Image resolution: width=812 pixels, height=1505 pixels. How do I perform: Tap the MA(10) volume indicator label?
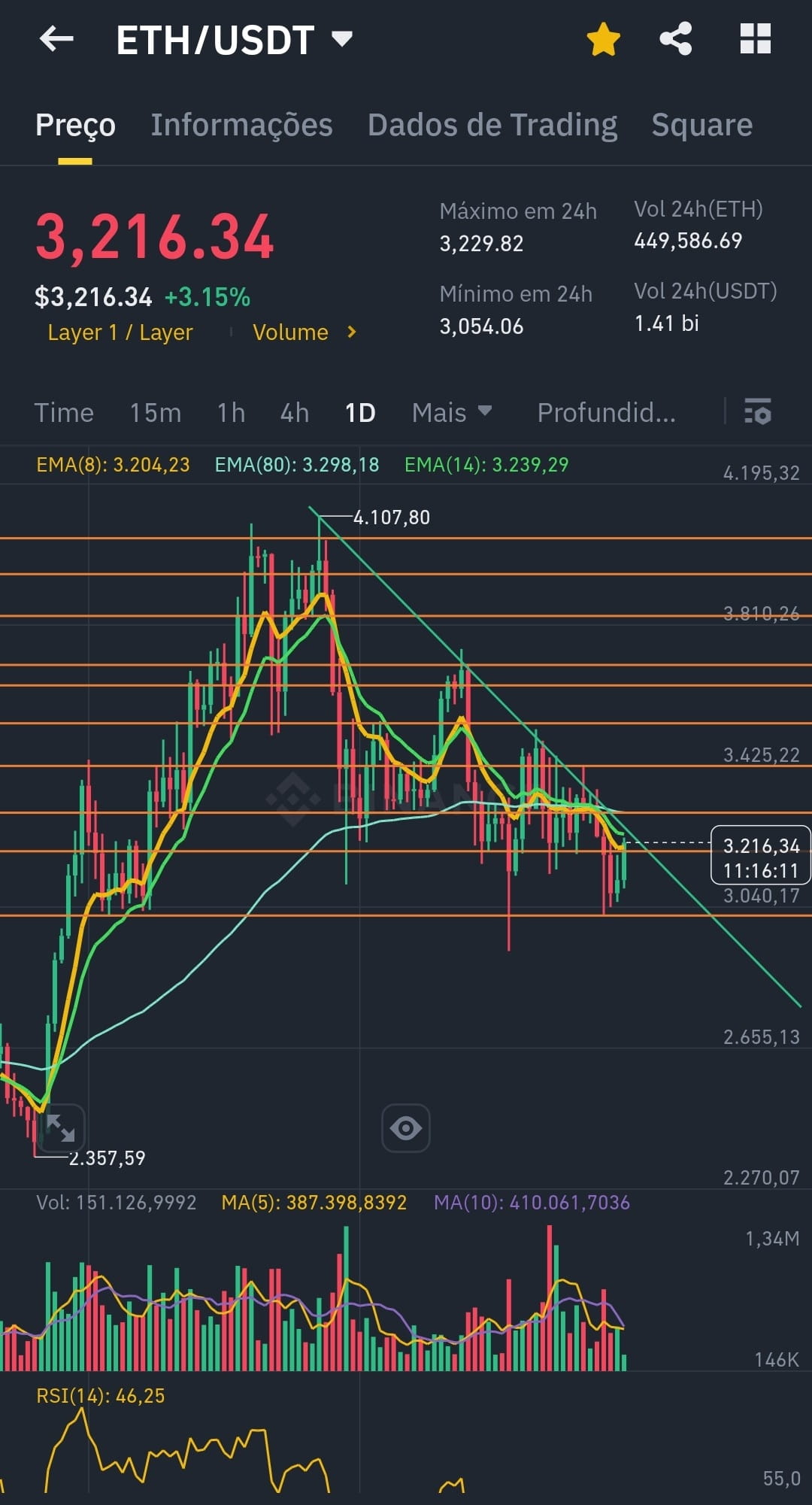coord(532,1203)
